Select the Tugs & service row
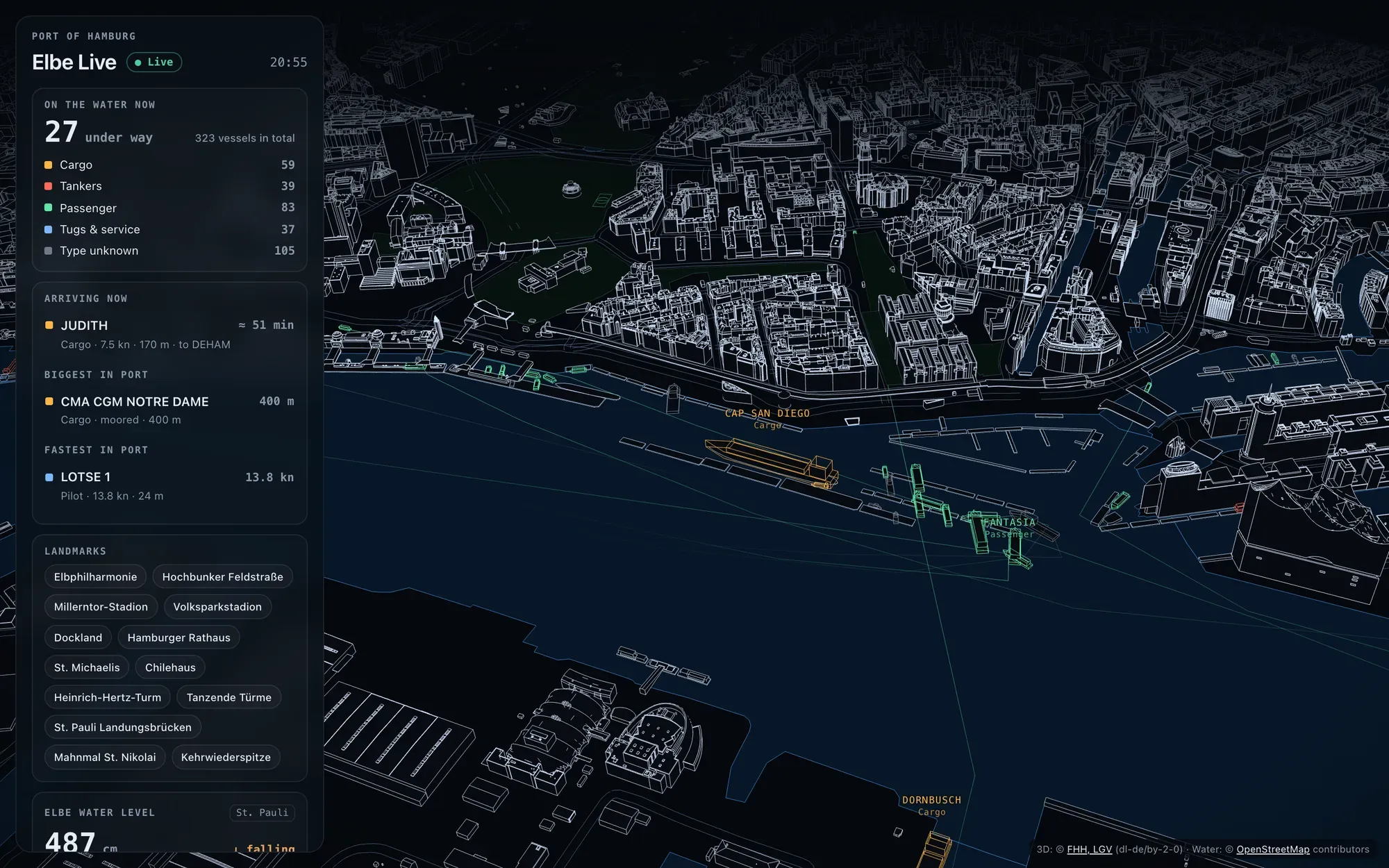 click(169, 229)
